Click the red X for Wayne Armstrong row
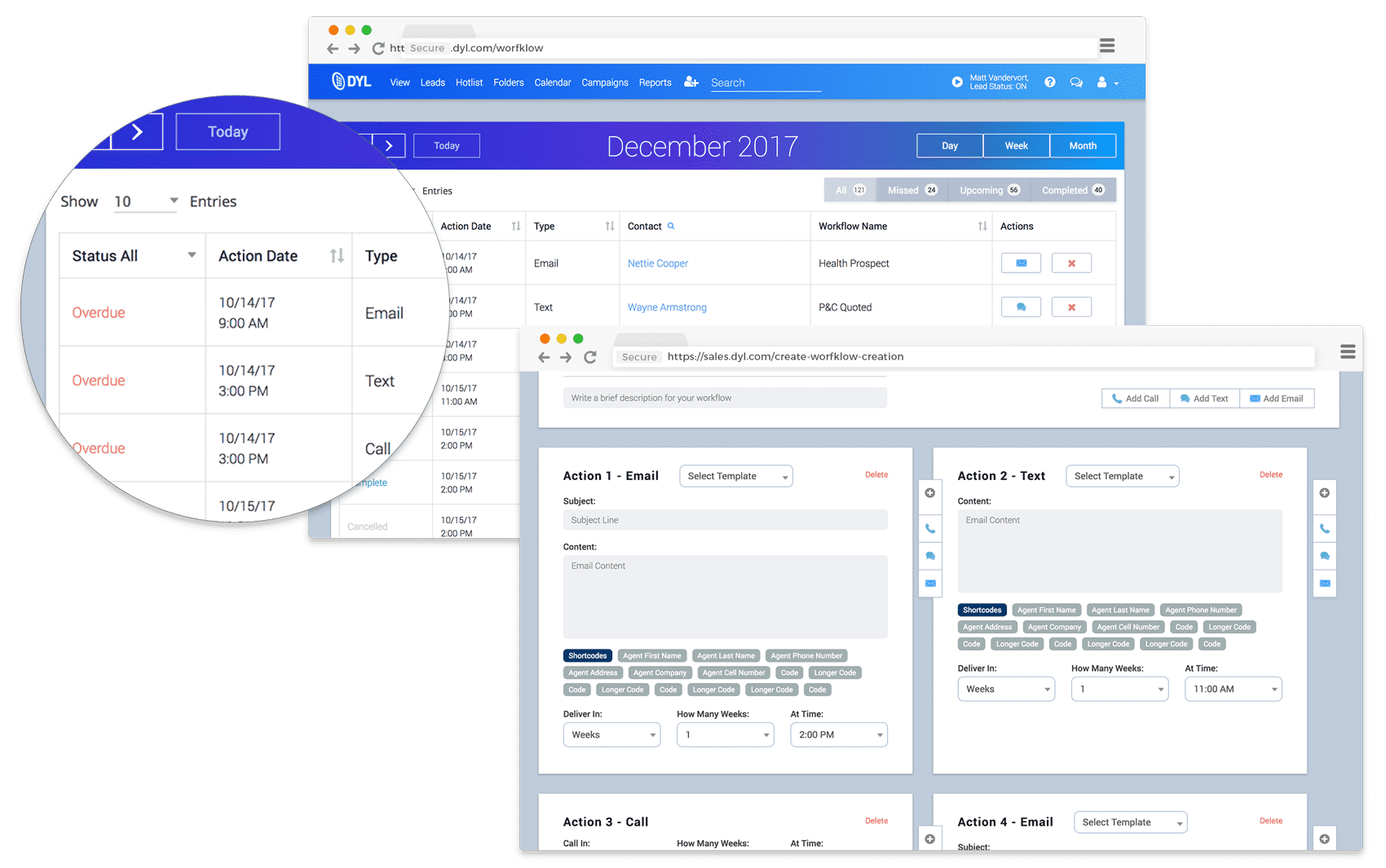Screen dimensions: 1386x868 tap(1071, 307)
